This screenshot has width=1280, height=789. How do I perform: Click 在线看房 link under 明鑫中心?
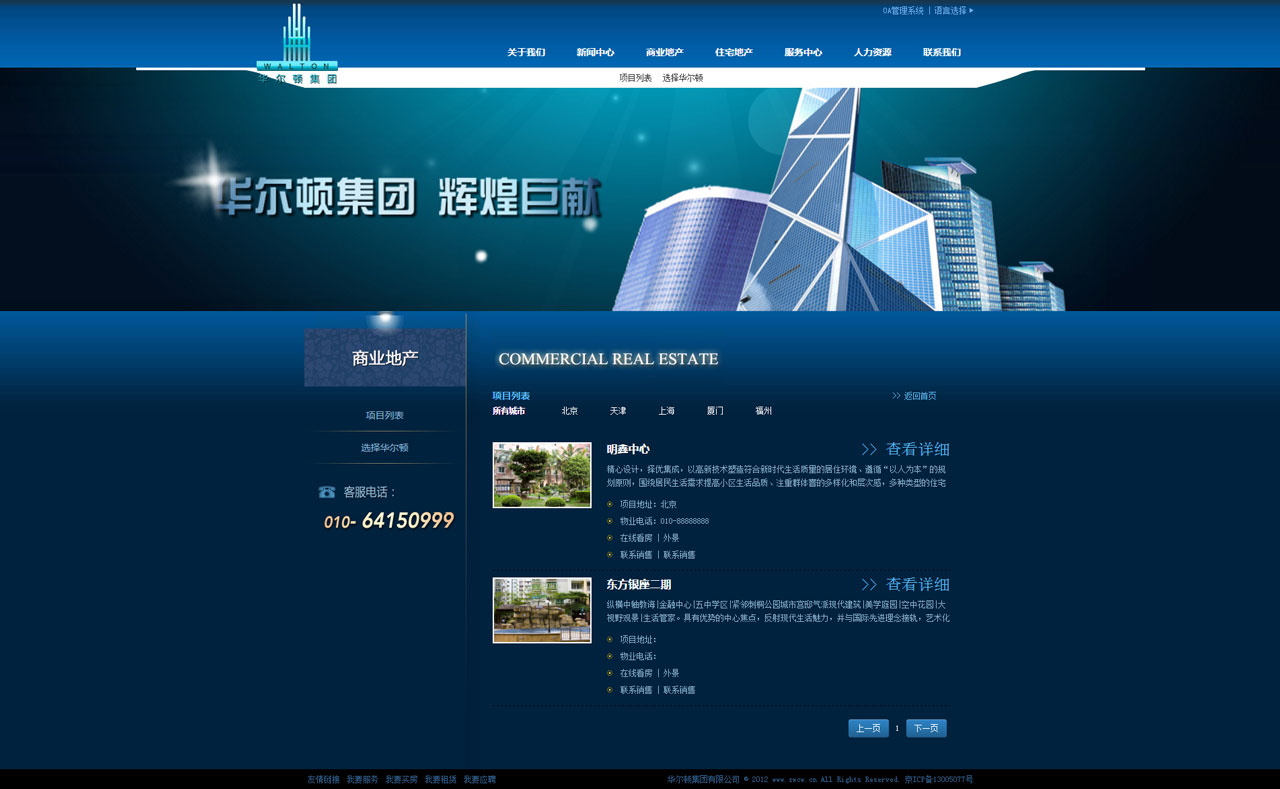point(635,538)
